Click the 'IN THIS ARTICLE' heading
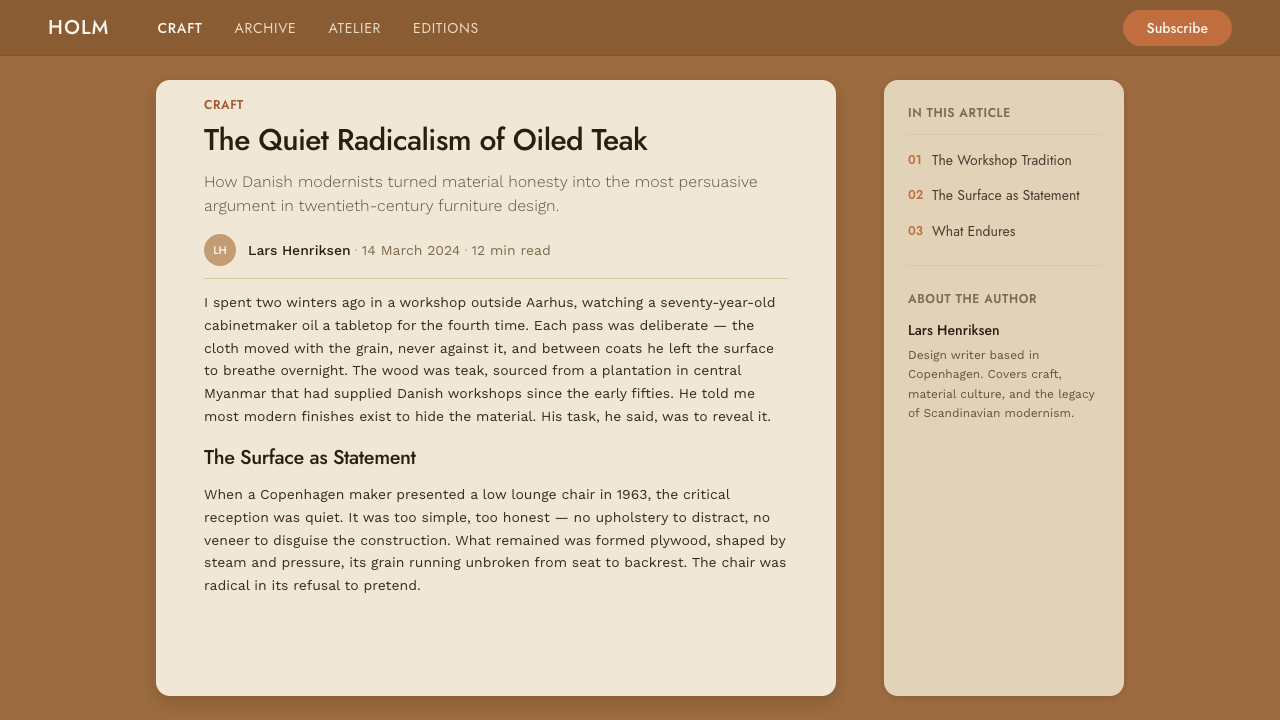Image resolution: width=1280 pixels, height=720 pixels. coord(959,113)
